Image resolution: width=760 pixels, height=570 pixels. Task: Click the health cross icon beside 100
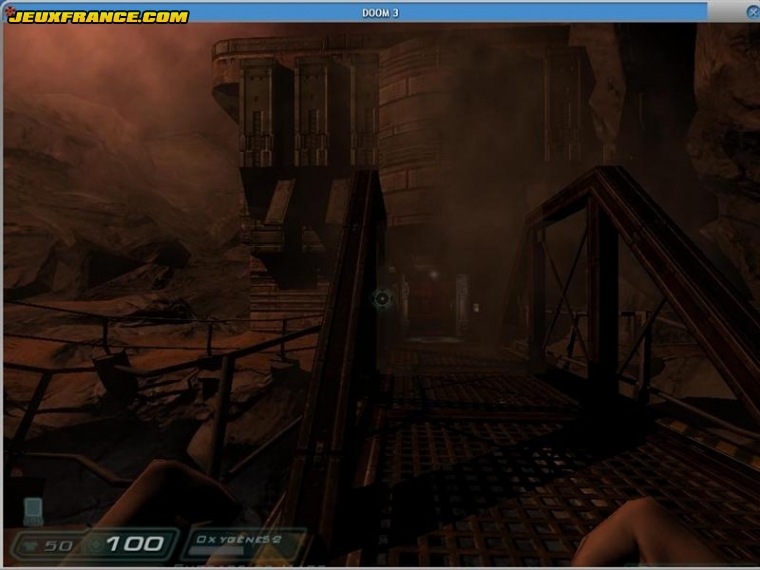pyautogui.click(x=96, y=545)
